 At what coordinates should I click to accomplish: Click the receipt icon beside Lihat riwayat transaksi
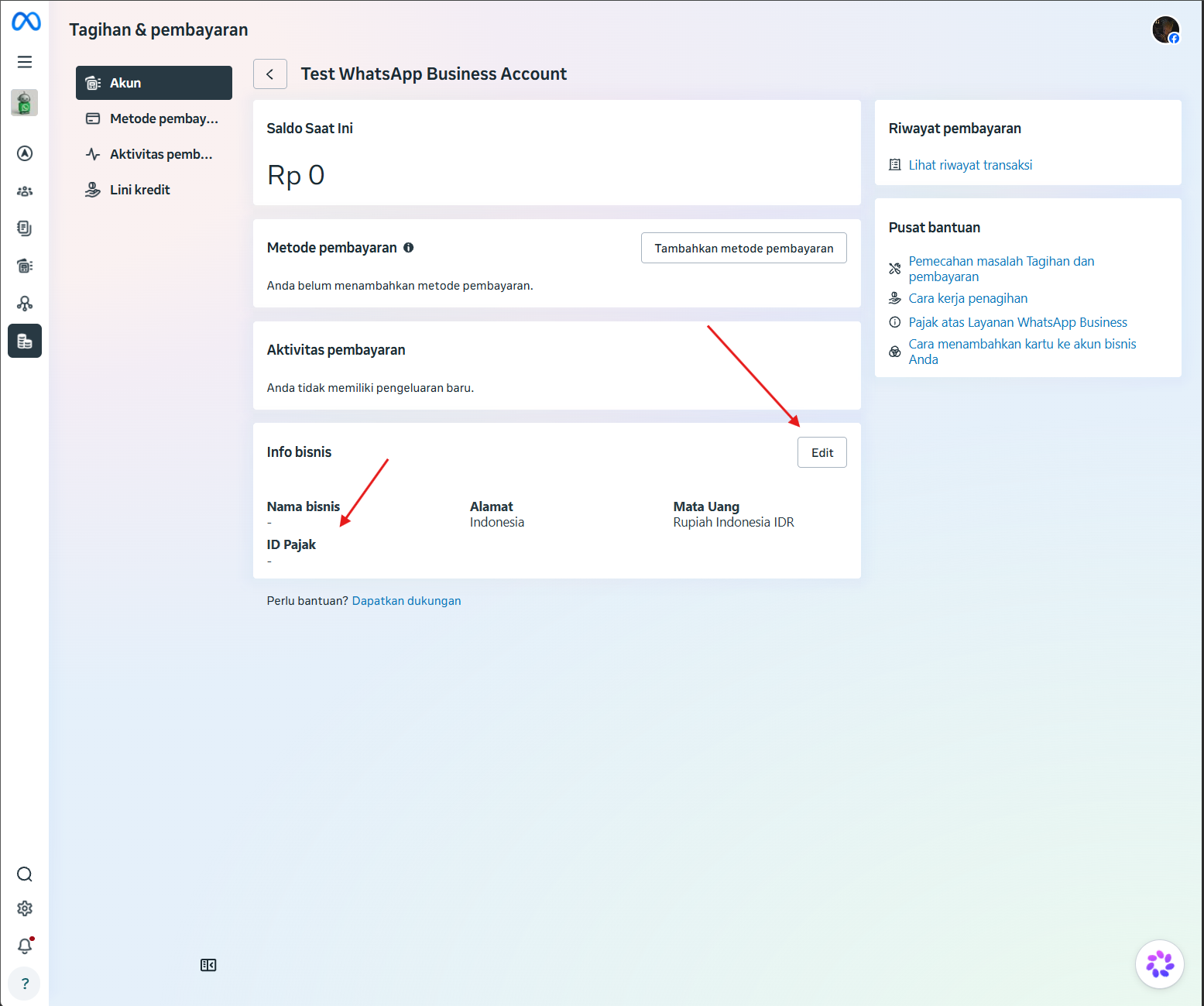click(895, 165)
